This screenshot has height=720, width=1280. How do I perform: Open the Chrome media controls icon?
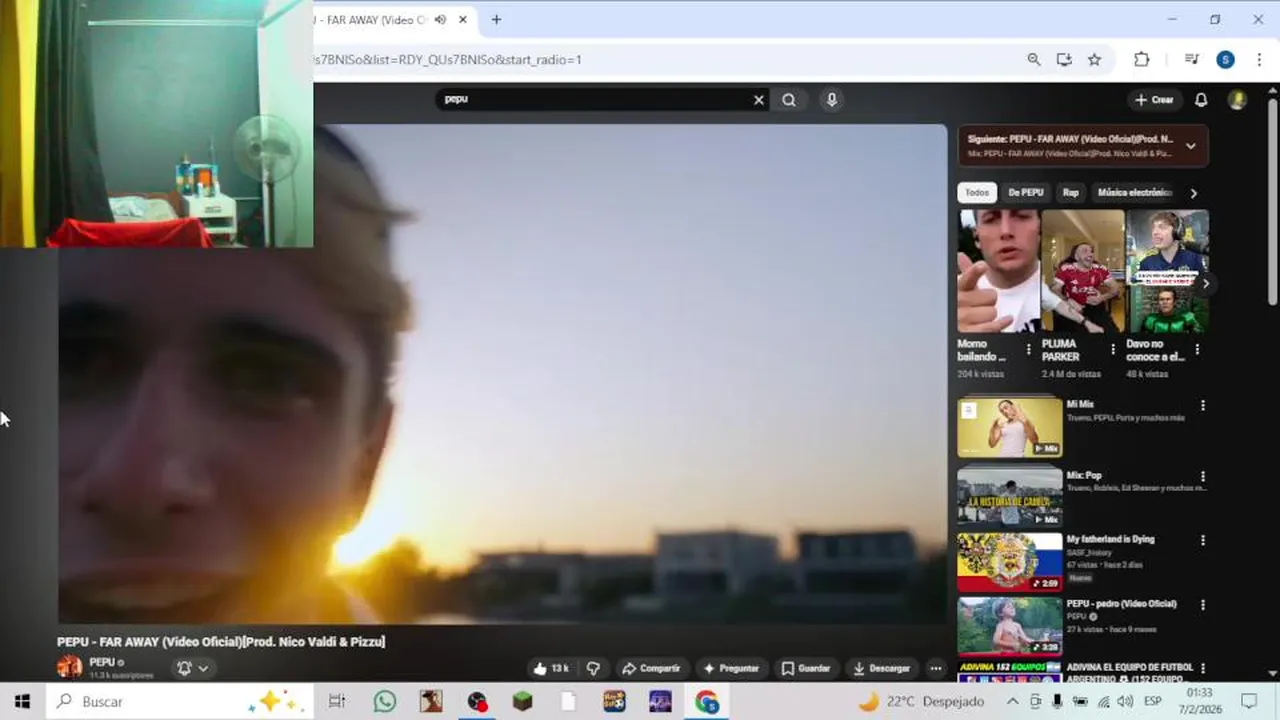(1191, 60)
